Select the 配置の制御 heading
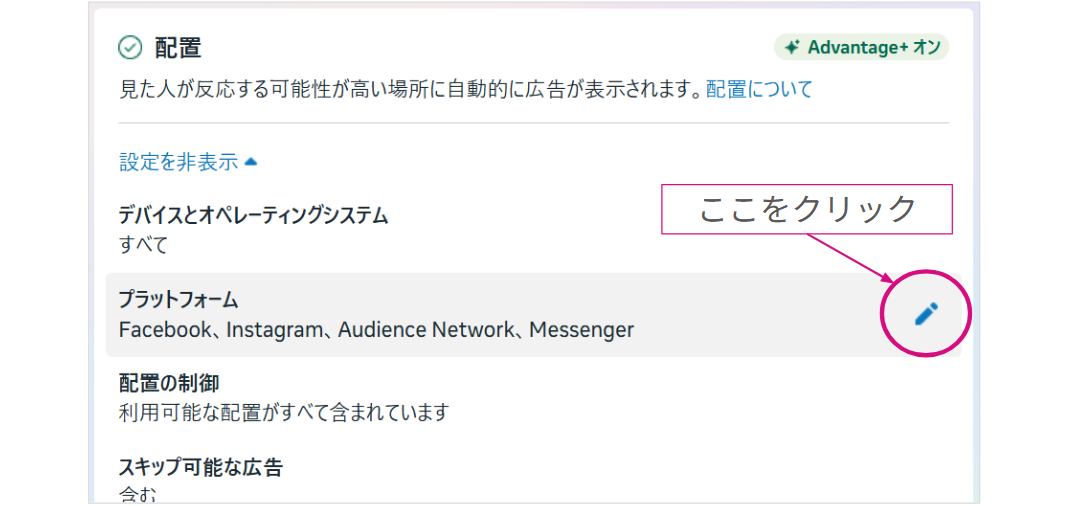 point(168,383)
